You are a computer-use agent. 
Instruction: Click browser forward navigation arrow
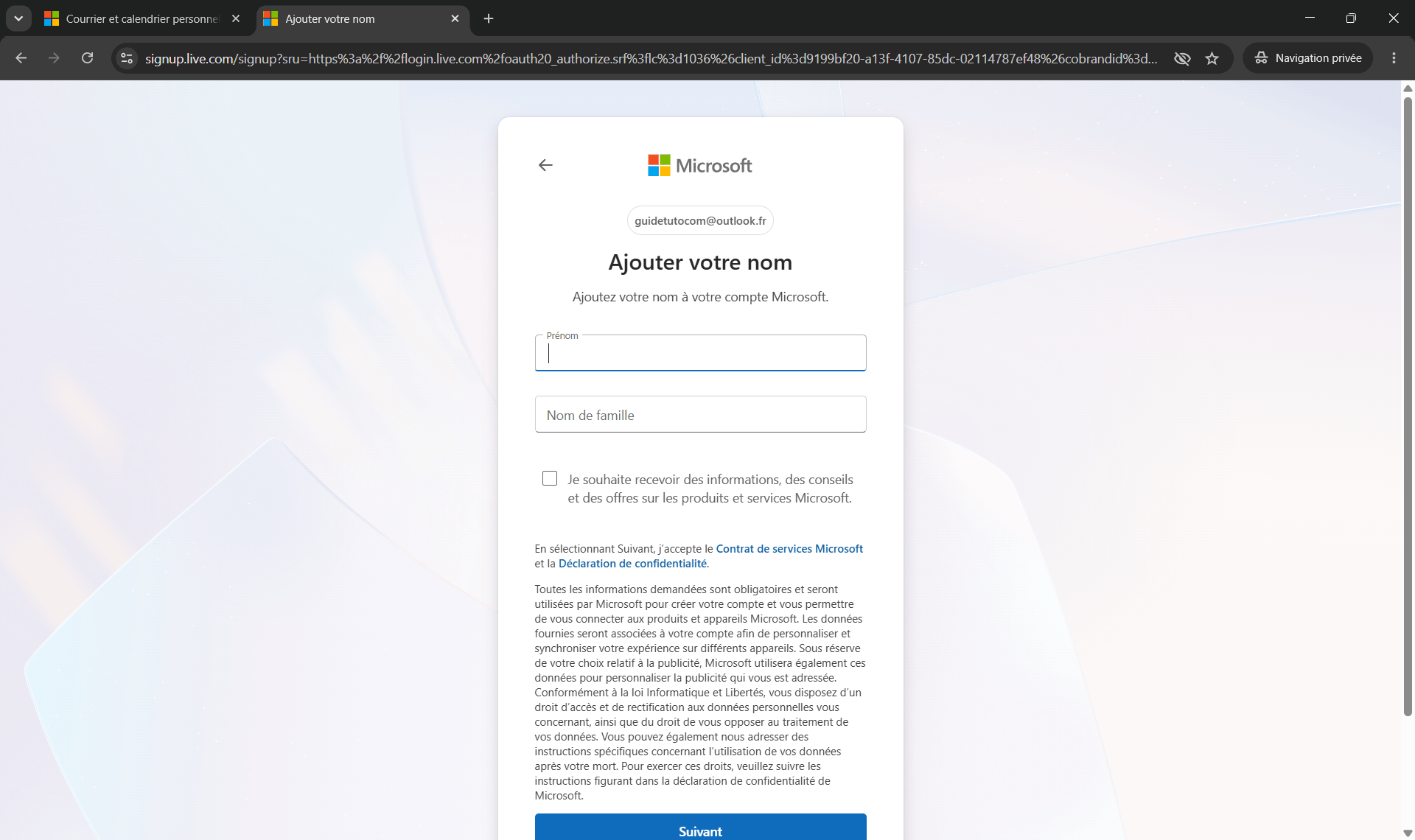tap(54, 58)
